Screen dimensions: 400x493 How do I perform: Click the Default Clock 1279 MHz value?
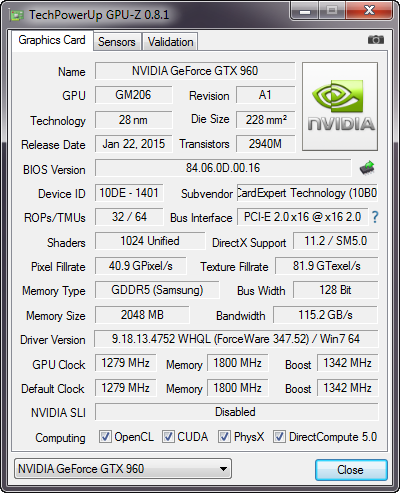pos(126,388)
